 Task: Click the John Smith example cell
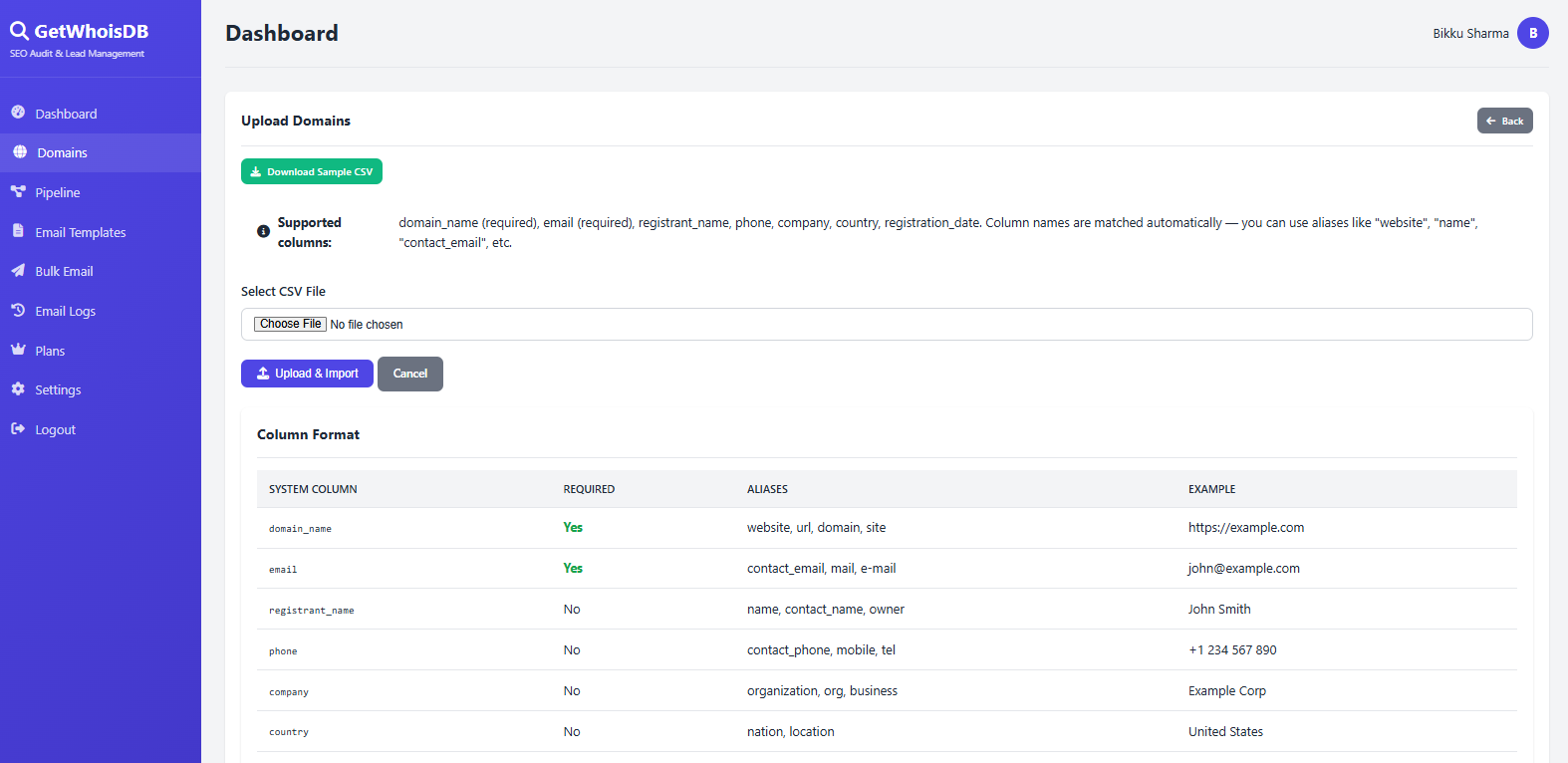1219,610
